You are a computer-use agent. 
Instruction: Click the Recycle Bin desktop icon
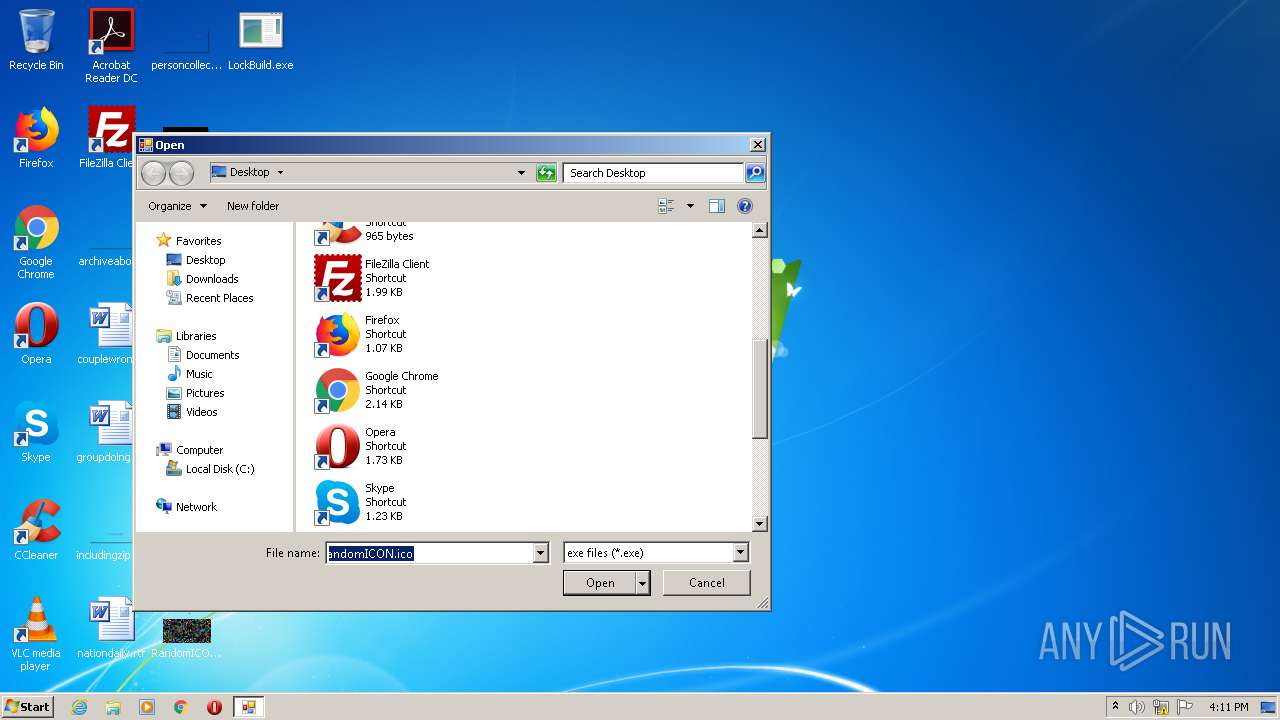coord(36,40)
